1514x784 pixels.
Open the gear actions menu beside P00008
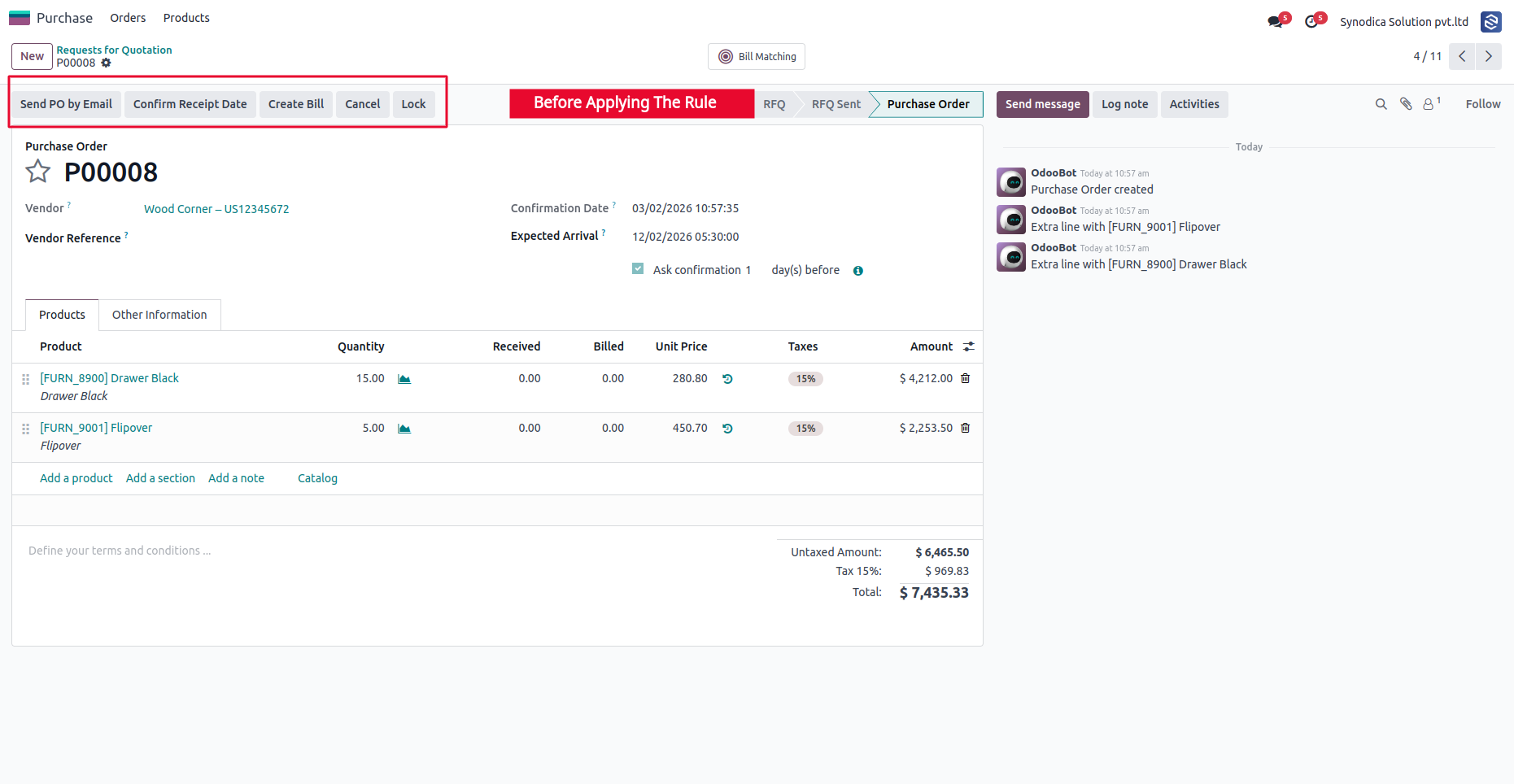pos(106,63)
